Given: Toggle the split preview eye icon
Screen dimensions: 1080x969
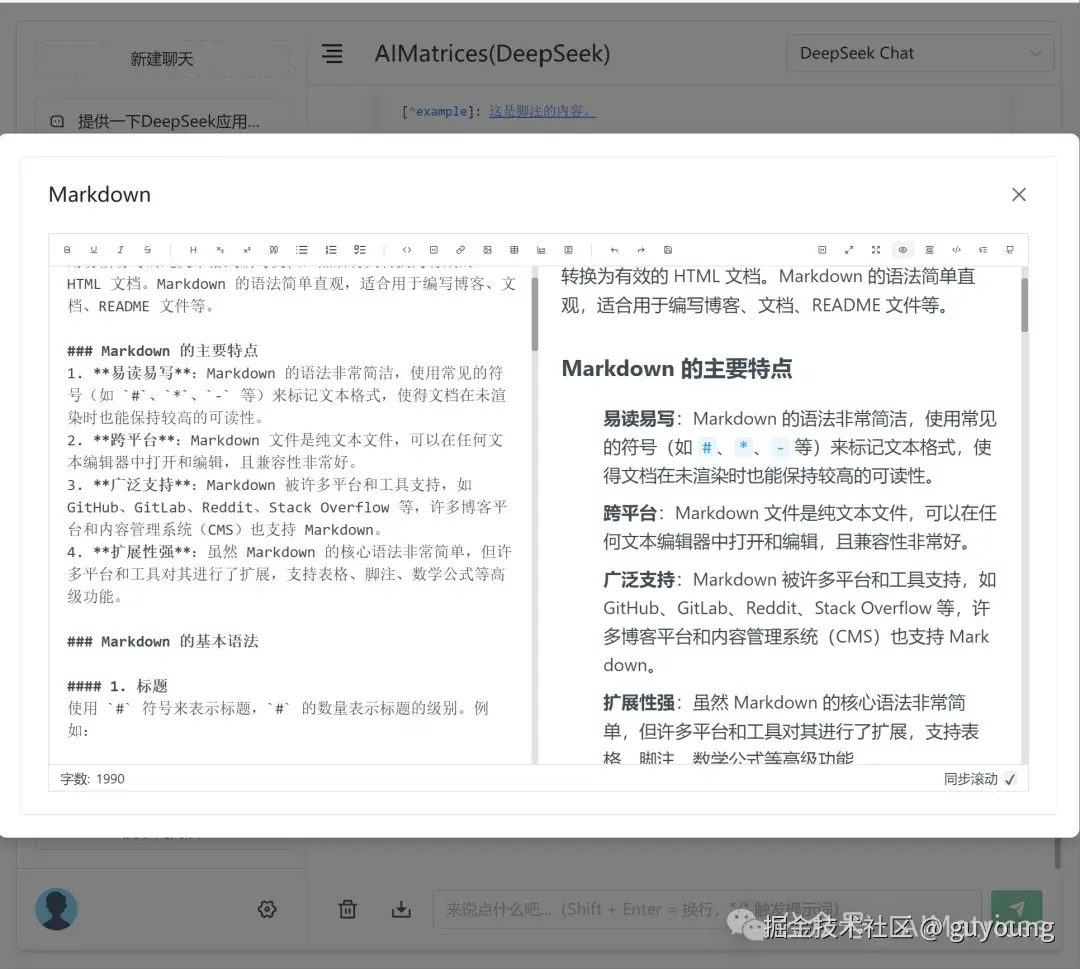Looking at the screenshot, I should click(902, 250).
